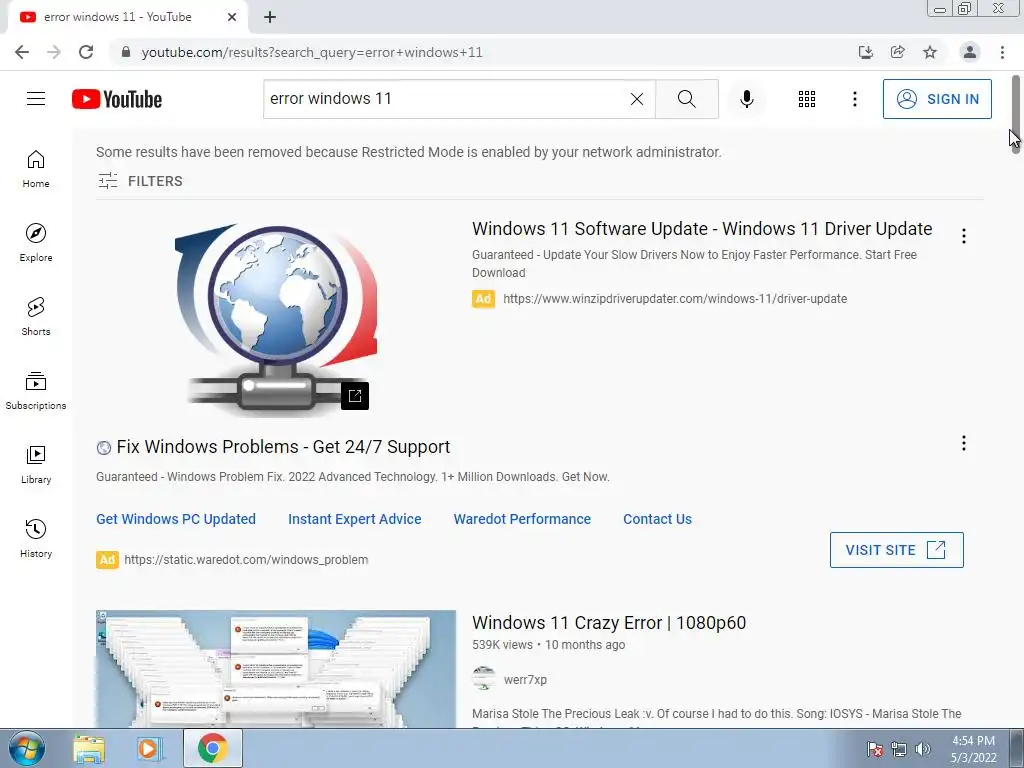Reload the page
Viewport: 1024px width, 768px height.
click(x=86, y=52)
